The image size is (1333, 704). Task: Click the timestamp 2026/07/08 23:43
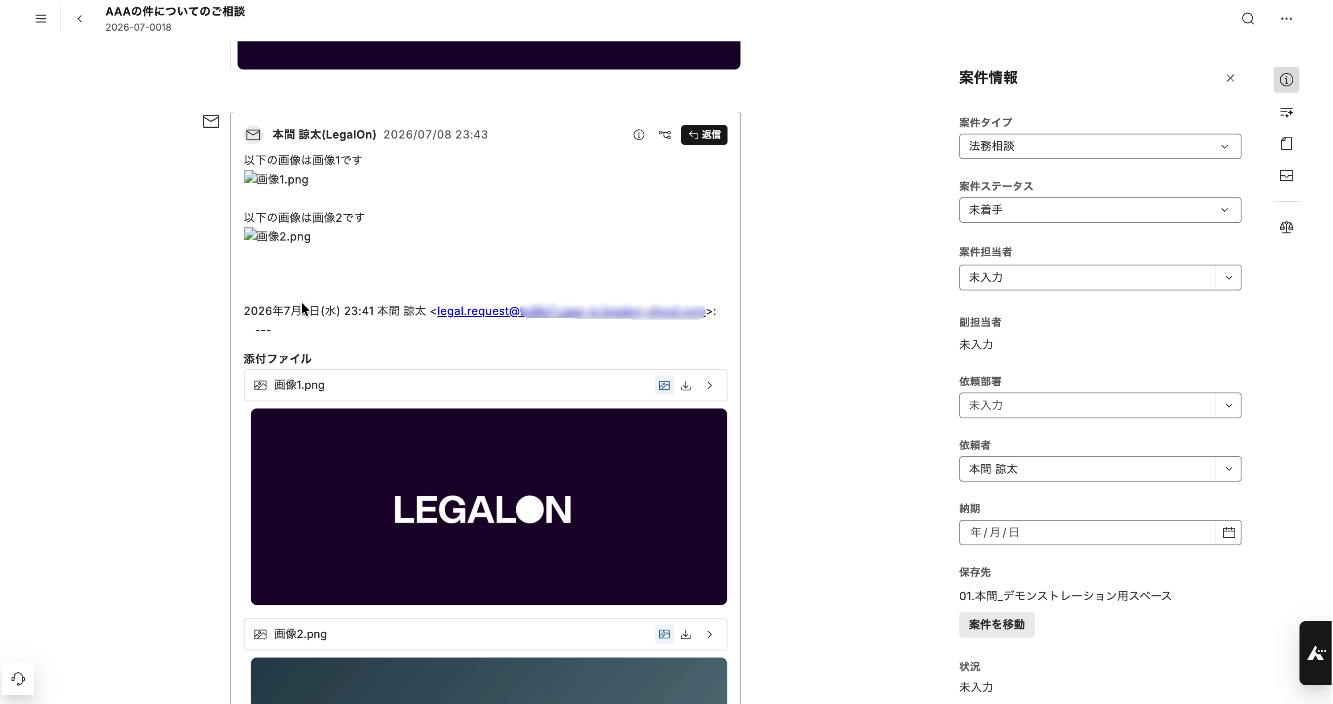coord(435,135)
